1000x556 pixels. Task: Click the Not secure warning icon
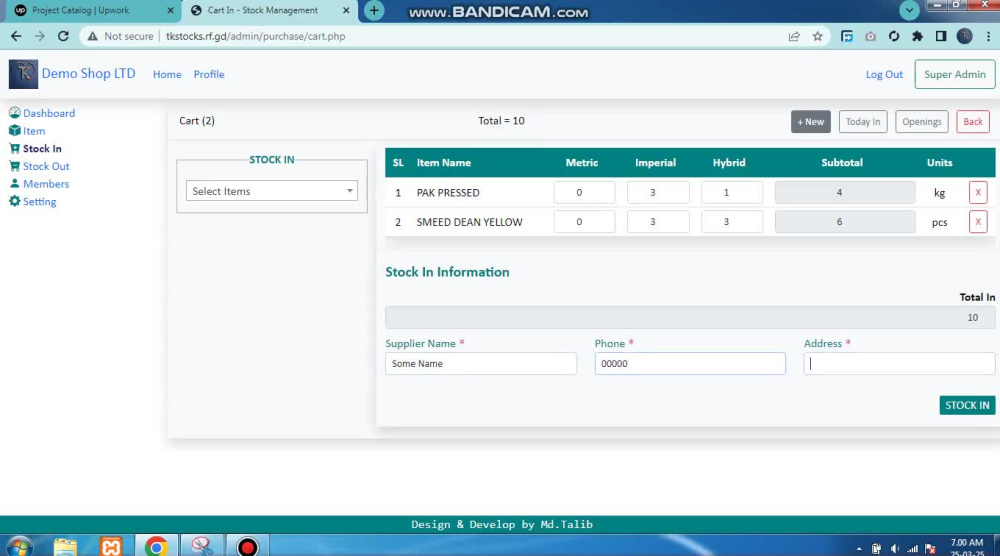tap(93, 36)
